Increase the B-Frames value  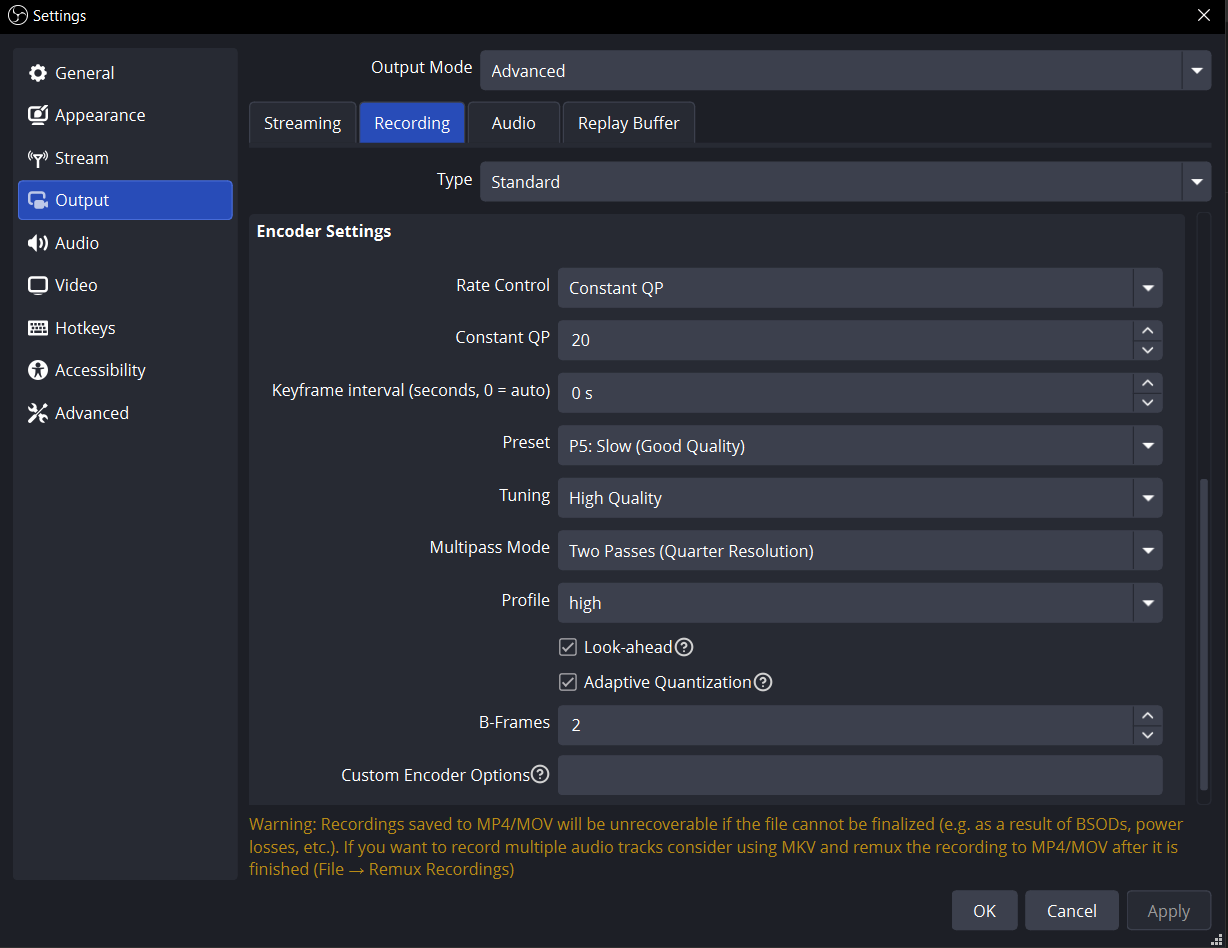click(x=1148, y=715)
